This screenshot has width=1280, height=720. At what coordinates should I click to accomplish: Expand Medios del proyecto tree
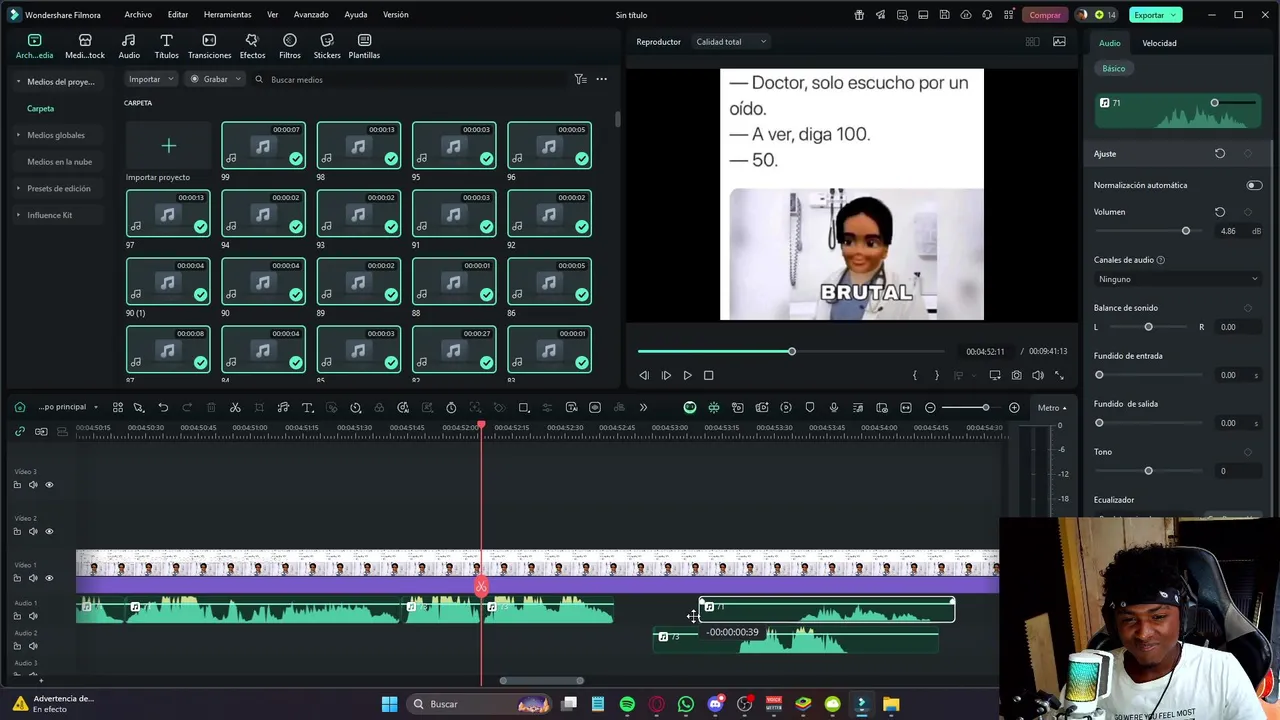(x=18, y=82)
